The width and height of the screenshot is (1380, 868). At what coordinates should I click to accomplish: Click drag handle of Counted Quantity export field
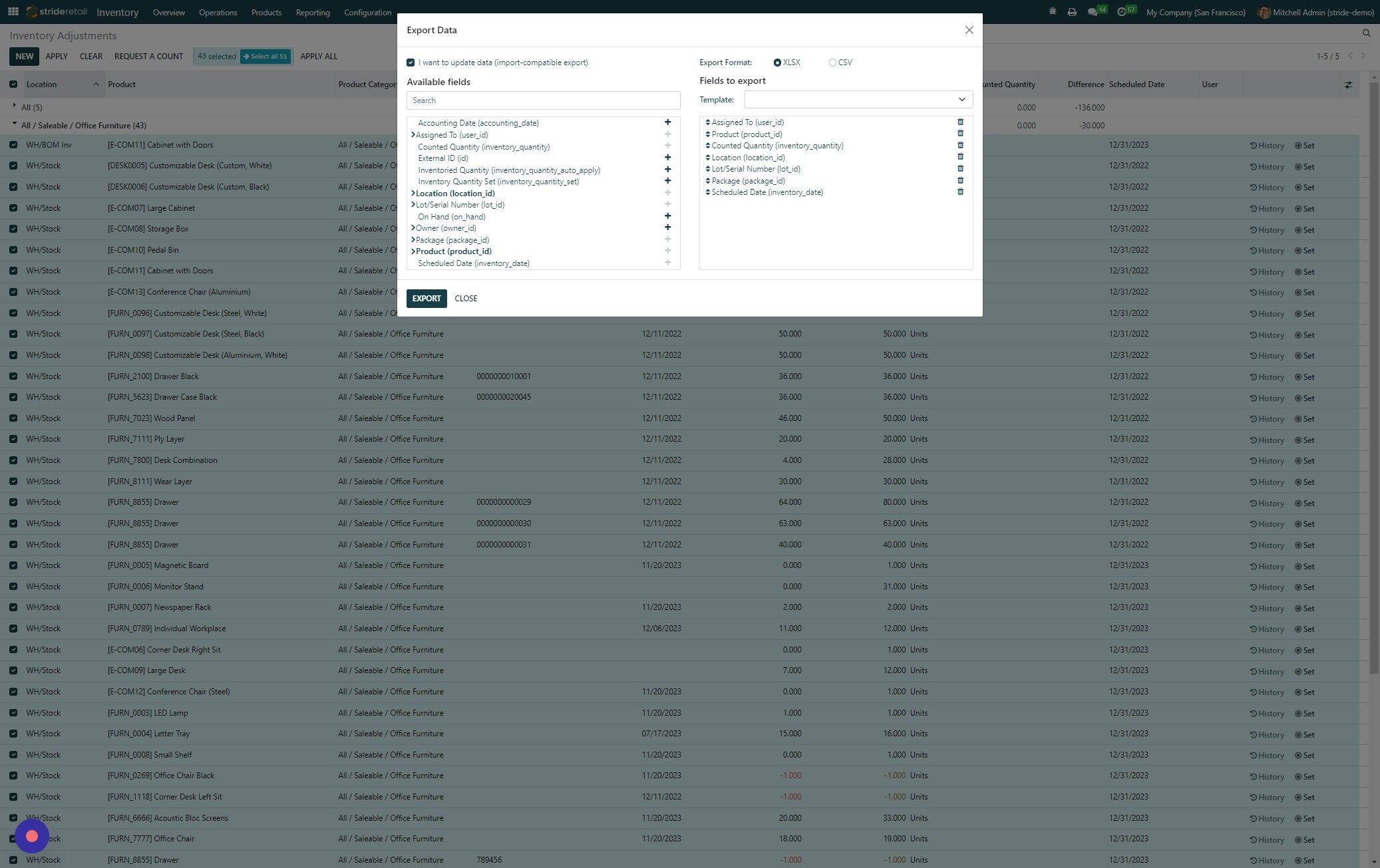point(707,146)
